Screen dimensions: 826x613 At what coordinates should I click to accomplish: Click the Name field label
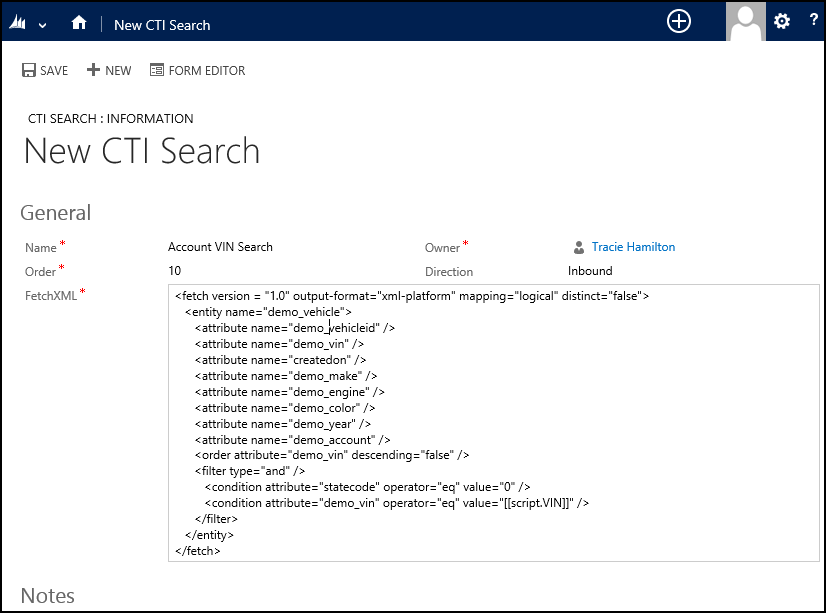(41, 248)
